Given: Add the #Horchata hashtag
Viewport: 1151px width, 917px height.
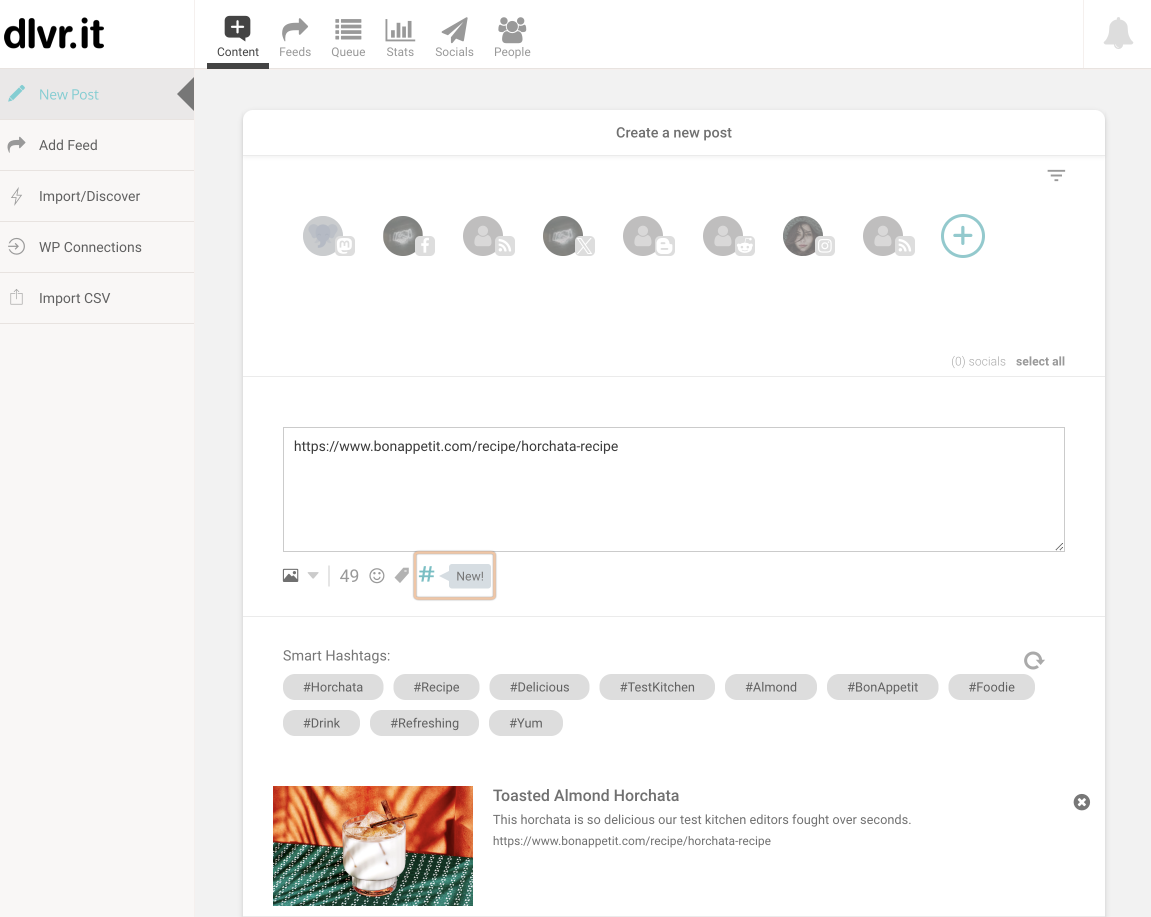Looking at the screenshot, I should (333, 687).
